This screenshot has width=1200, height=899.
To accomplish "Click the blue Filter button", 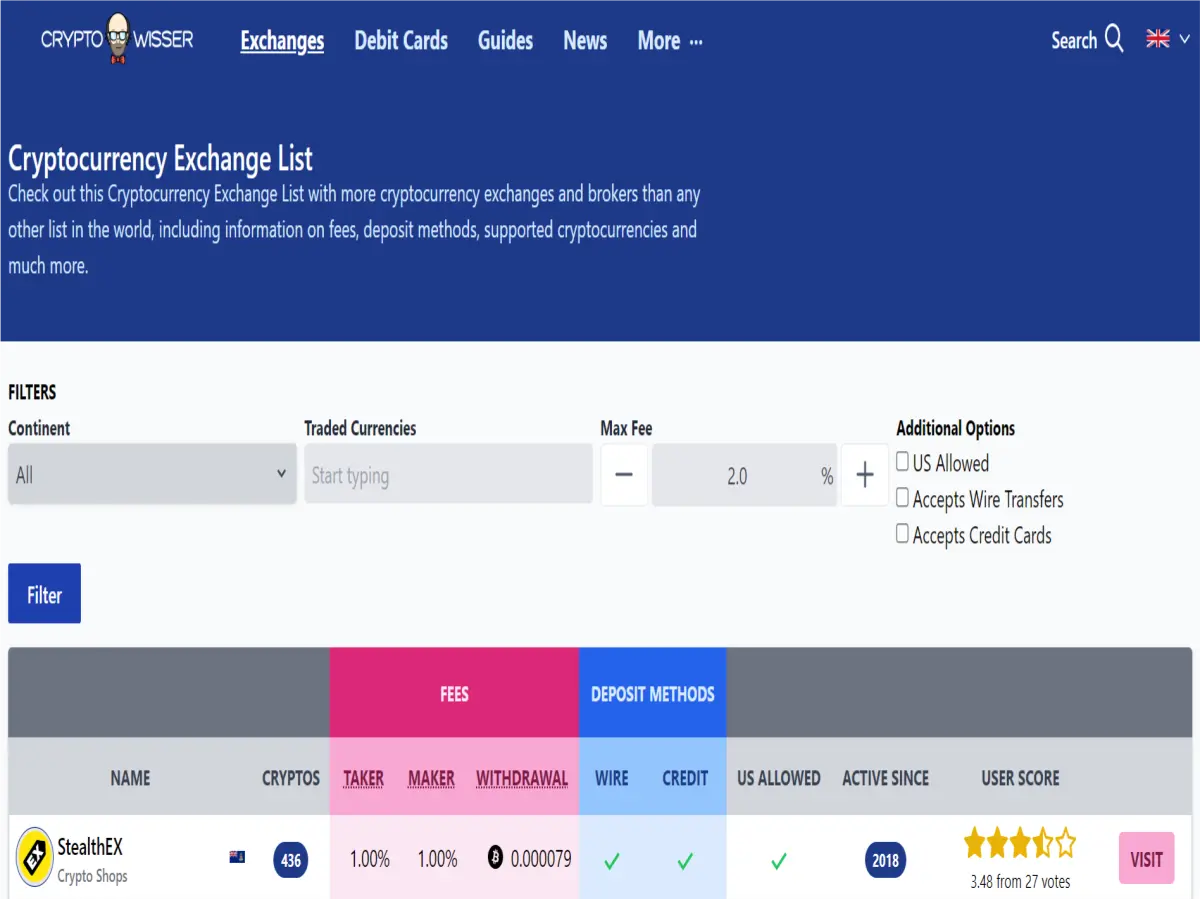I will click(44, 594).
